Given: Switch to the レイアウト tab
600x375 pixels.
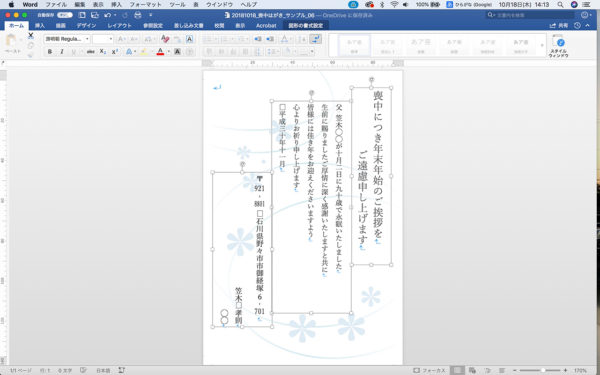Looking at the screenshot, I should pos(119,26).
